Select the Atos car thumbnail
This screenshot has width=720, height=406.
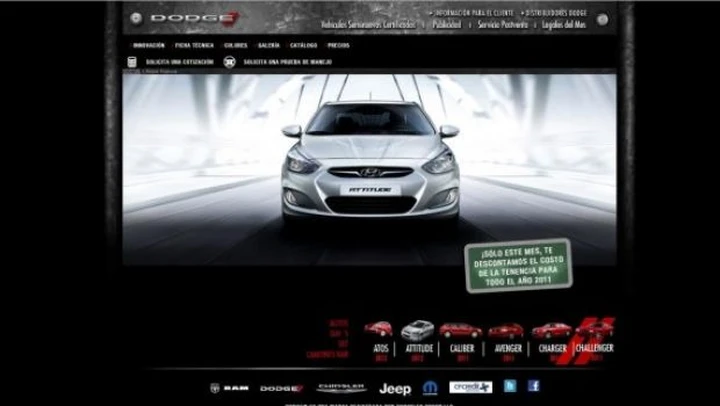coord(378,328)
